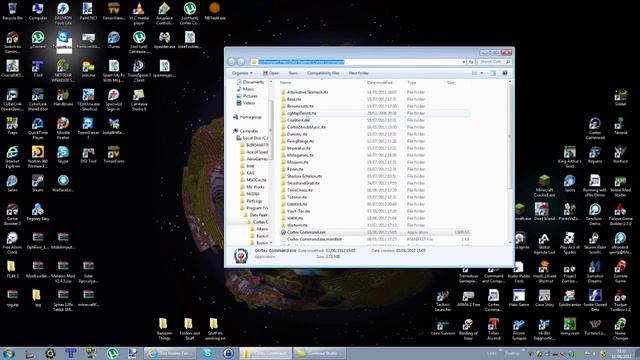
Task: Focus the Explorer search box
Action: 494,62
